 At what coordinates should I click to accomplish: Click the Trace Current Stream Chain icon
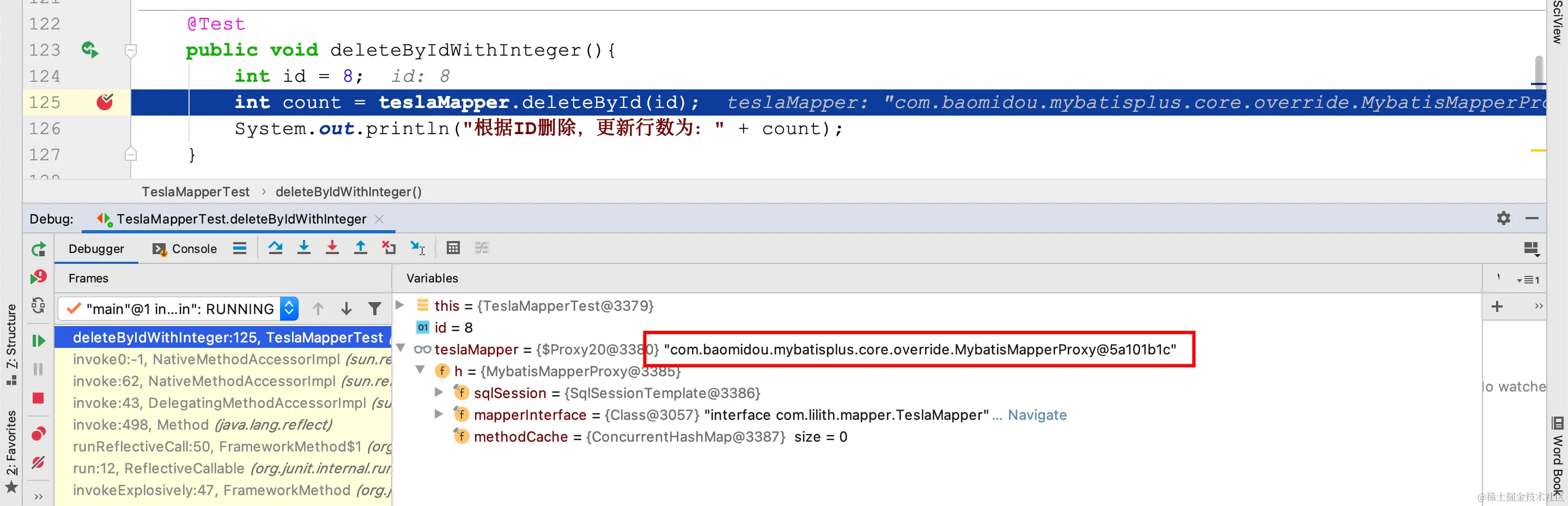[482, 247]
